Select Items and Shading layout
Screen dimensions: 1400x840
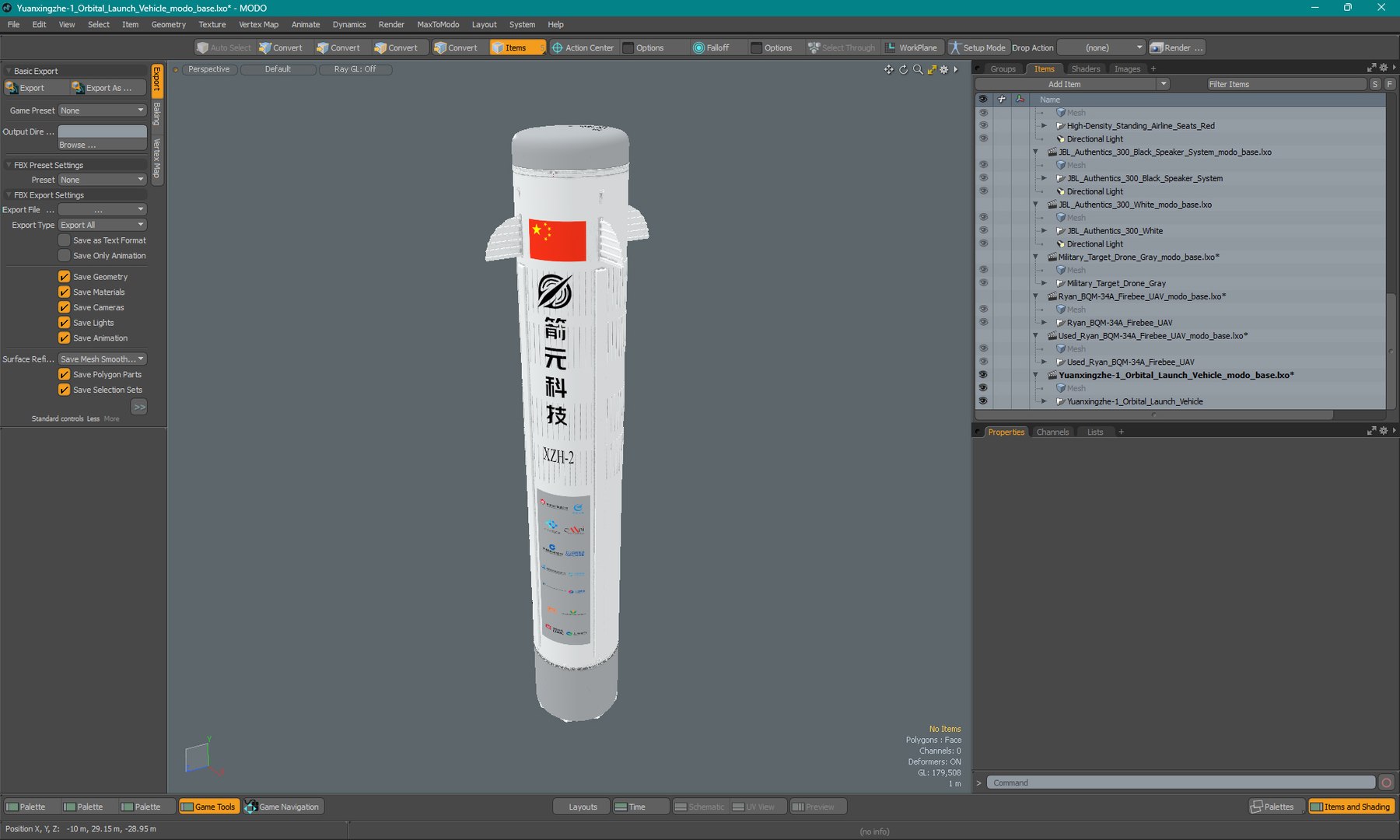tap(1350, 807)
